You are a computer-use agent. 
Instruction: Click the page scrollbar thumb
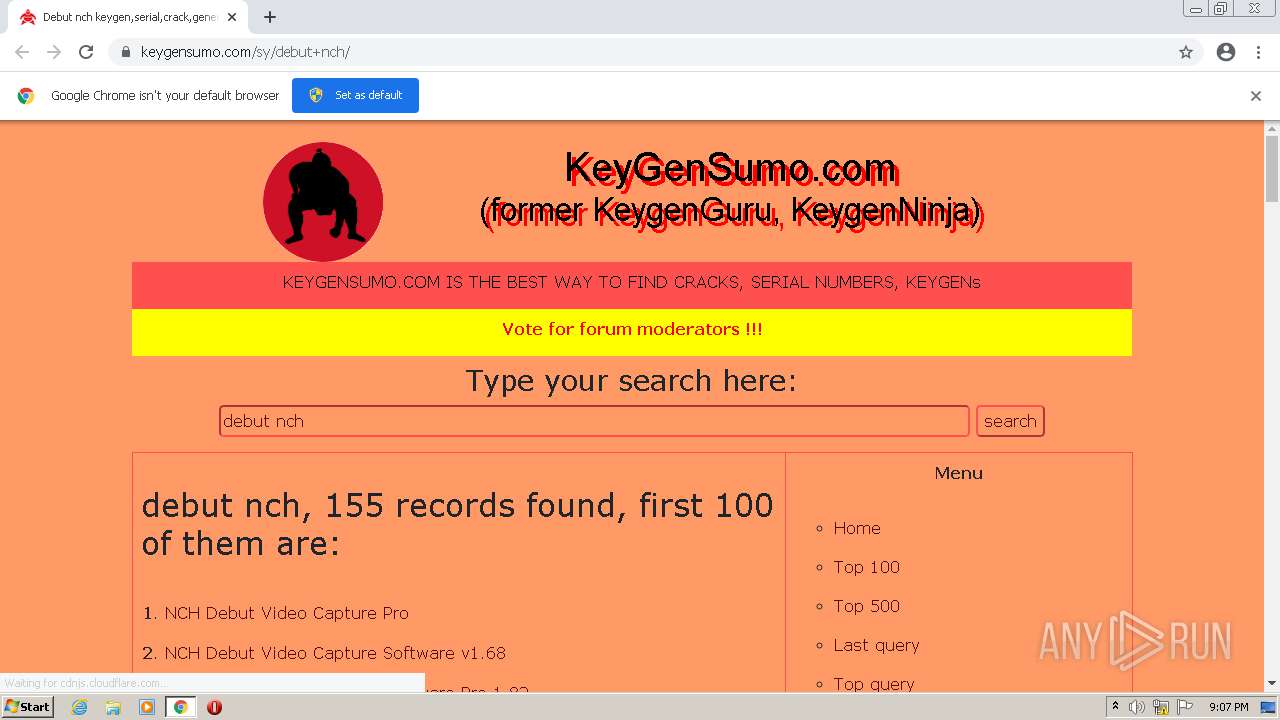coord(1272,168)
